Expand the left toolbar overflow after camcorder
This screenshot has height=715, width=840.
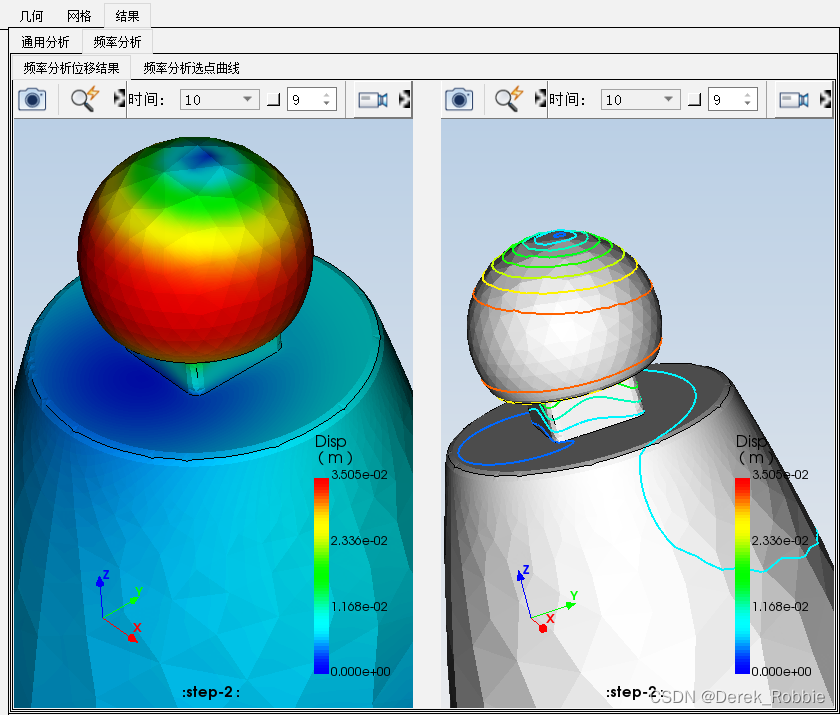405,99
